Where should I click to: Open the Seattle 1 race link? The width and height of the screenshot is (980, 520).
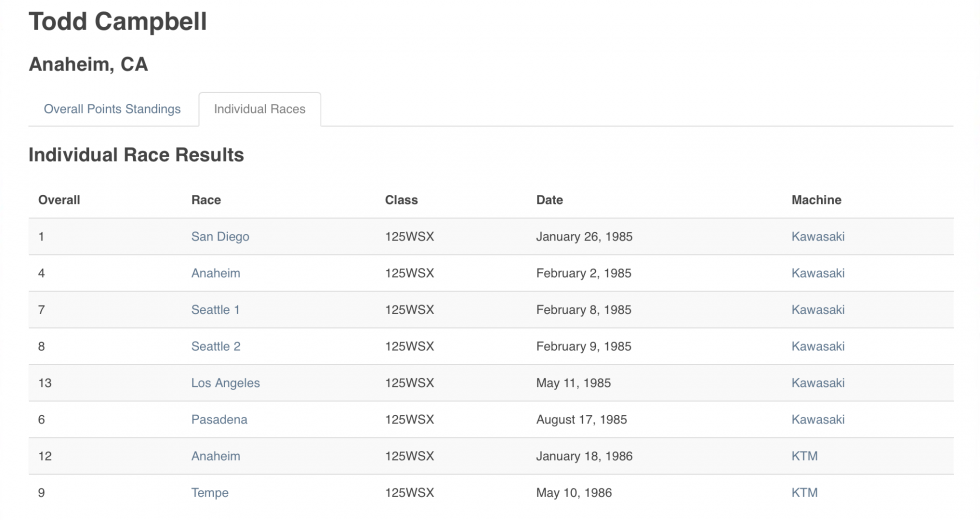click(x=216, y=310)
